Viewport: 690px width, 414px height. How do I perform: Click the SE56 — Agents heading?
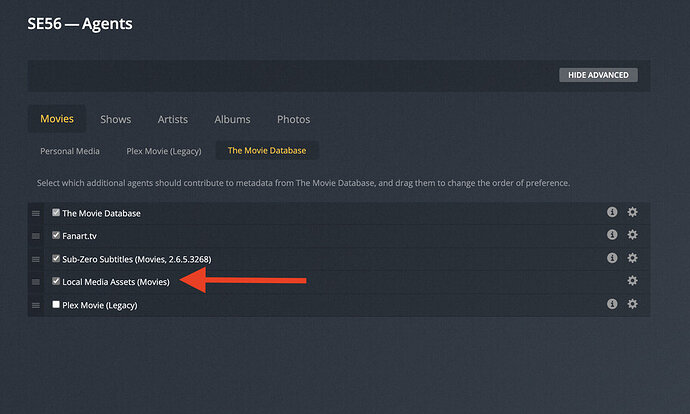click(x=80, y=23)
